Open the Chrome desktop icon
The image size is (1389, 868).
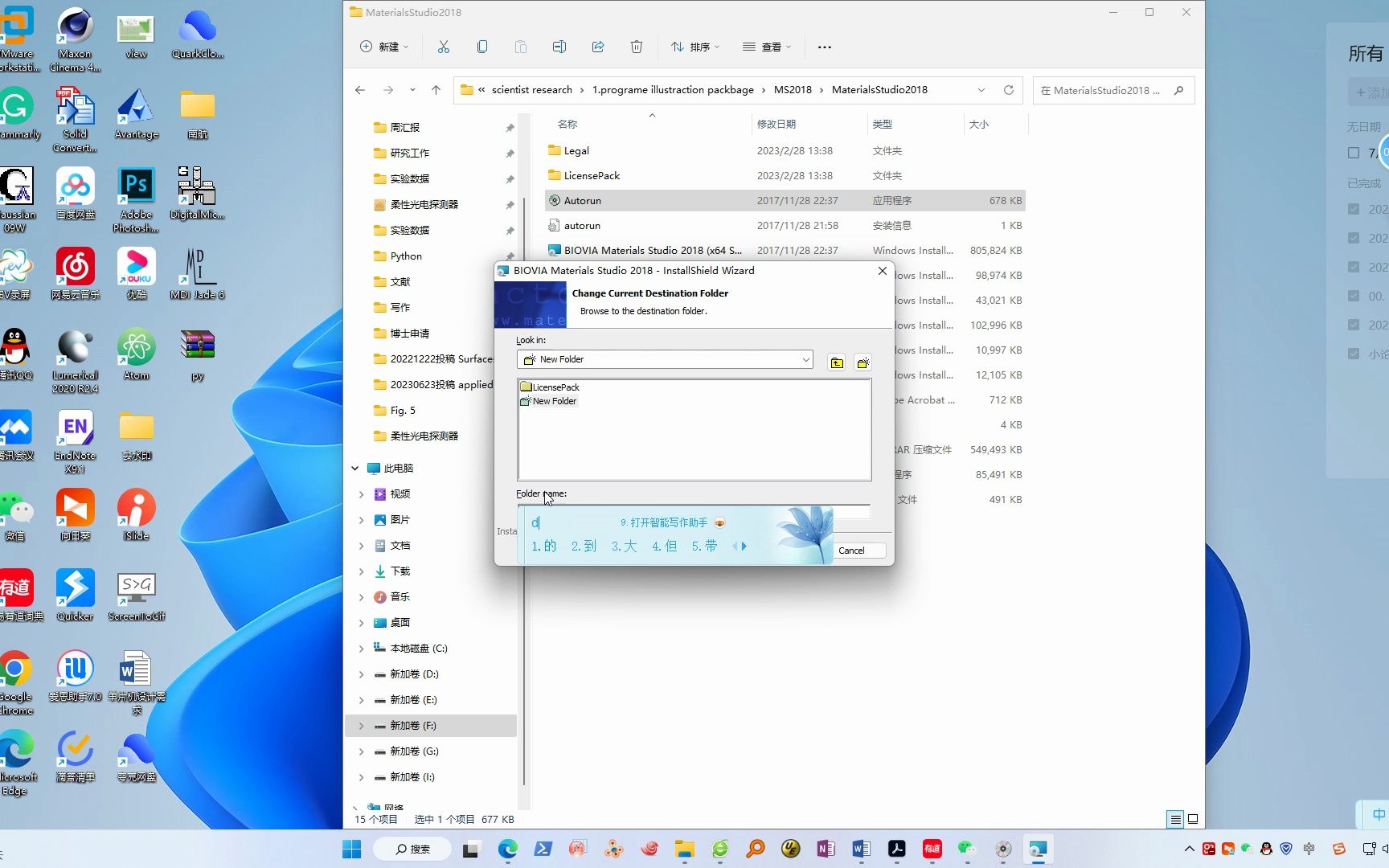(x=14, y=682)
